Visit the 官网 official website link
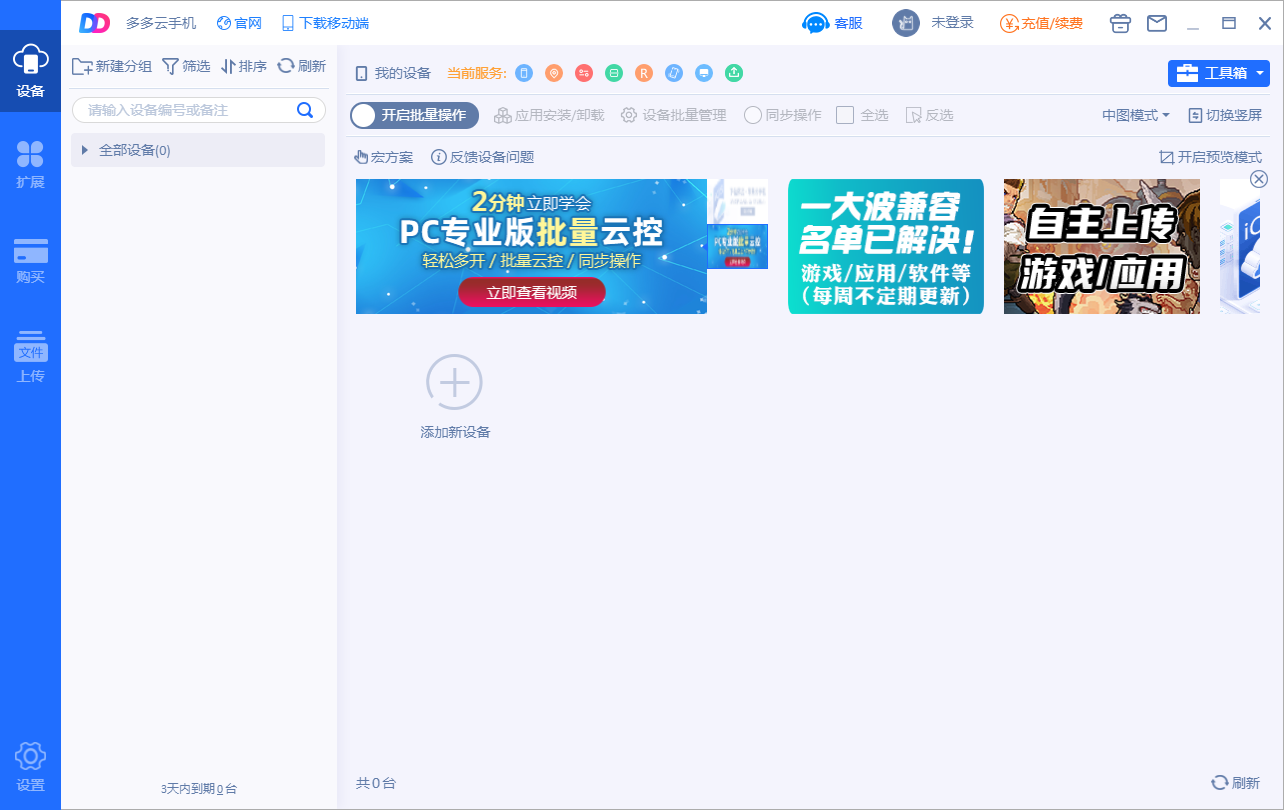The width and height of the screenshot is (1284, 810). pyautogui.click(x=239, y=23)
